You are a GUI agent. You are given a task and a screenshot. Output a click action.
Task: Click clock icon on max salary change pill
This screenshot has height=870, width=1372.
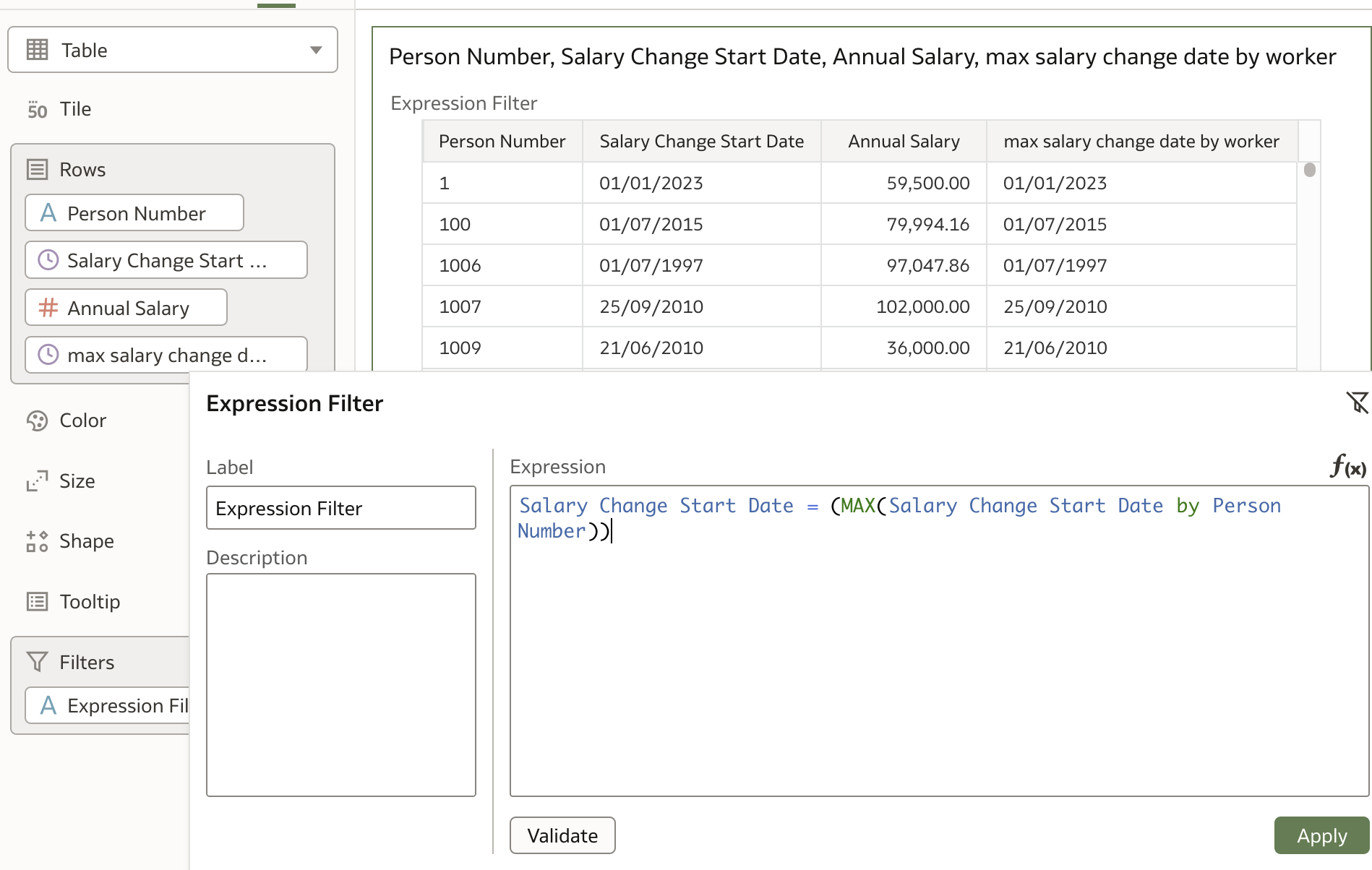48,355
